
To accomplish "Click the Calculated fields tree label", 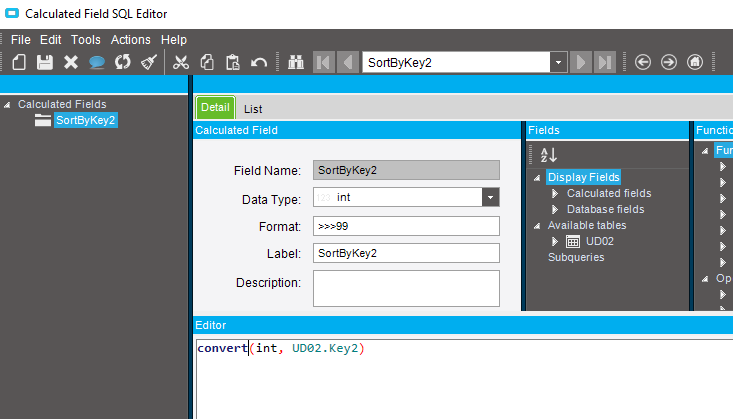I will pos(609,193).
